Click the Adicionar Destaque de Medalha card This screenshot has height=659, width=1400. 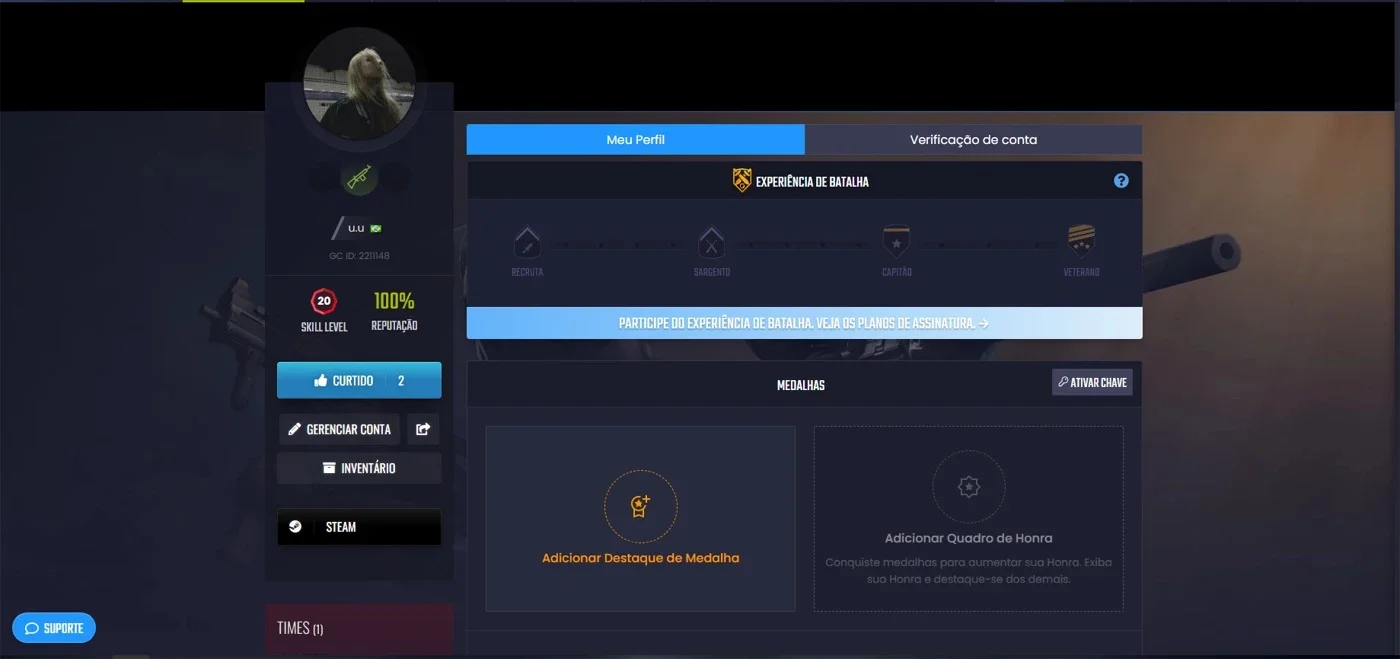tap(641, 519)
